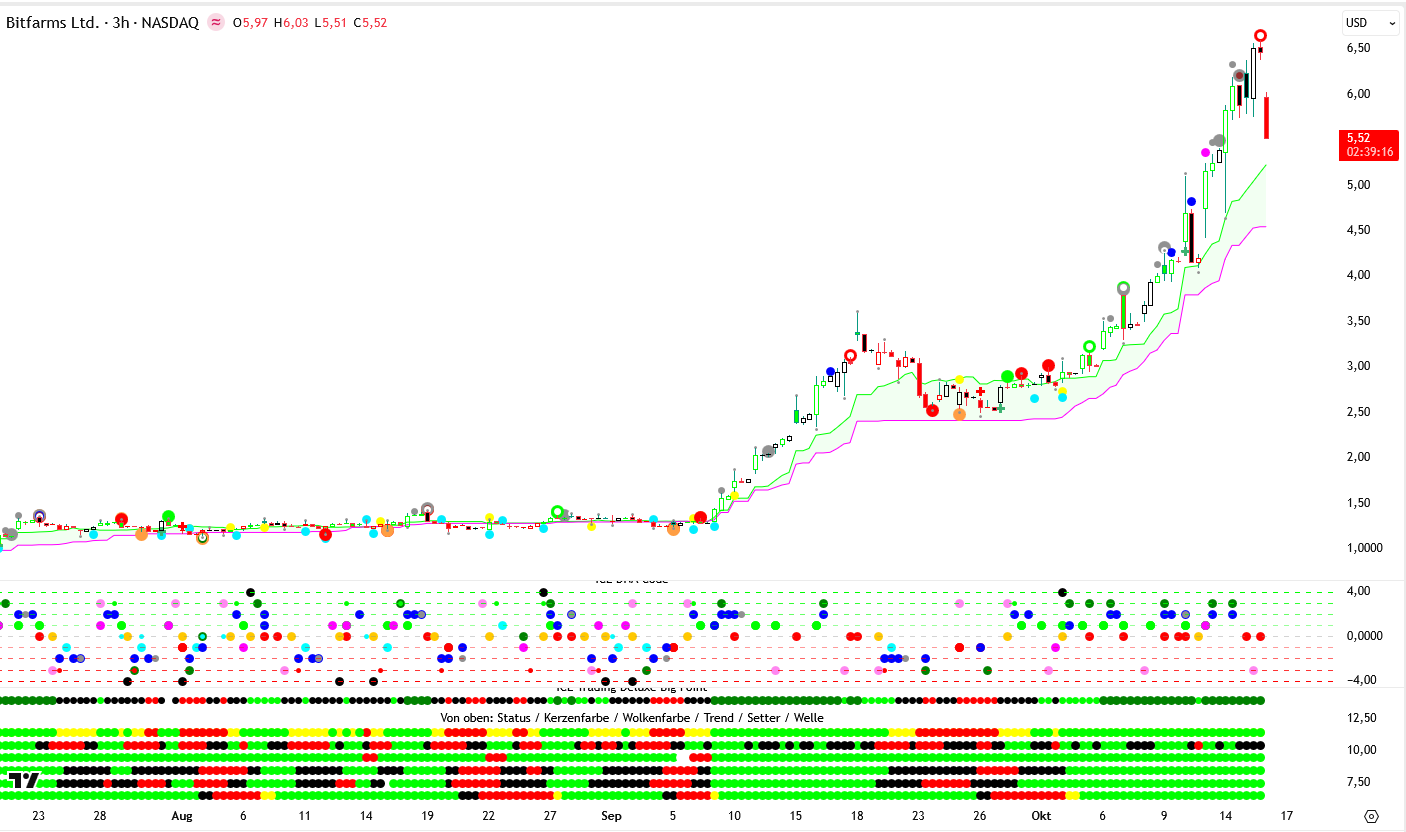
Task: Click the 1,0000 level on price scale
Action: 1364,548
